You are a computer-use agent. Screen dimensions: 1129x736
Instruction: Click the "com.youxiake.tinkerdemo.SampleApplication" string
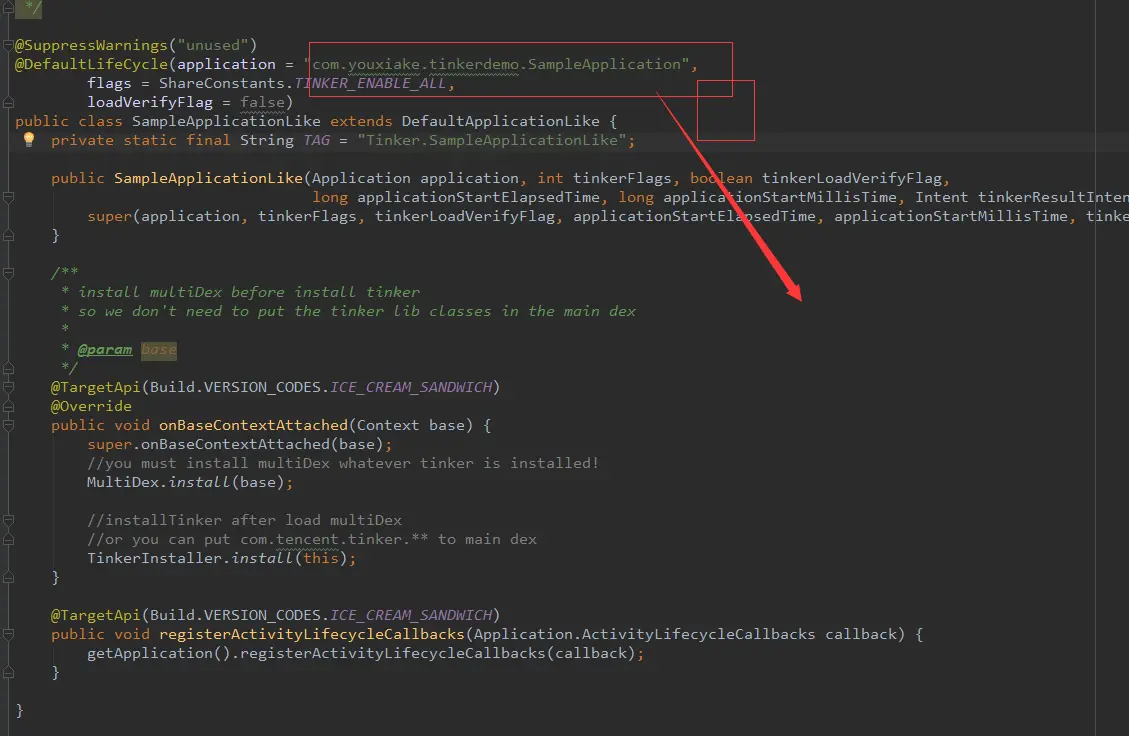(497, 64)
